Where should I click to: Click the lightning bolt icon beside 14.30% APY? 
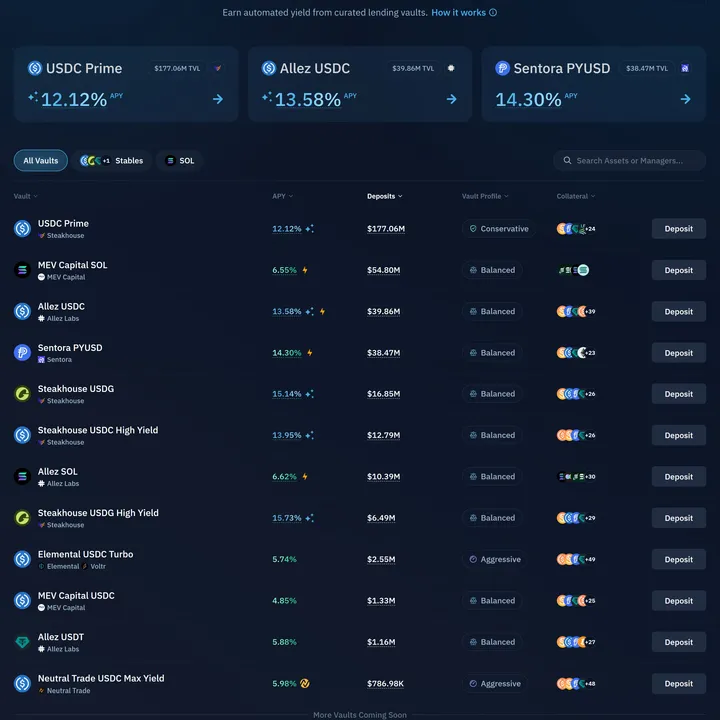click(x=310, y=353)
